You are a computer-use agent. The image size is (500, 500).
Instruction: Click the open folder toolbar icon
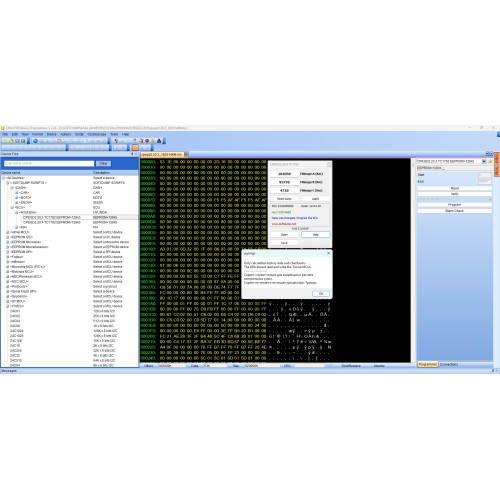(x=11, y=141)
